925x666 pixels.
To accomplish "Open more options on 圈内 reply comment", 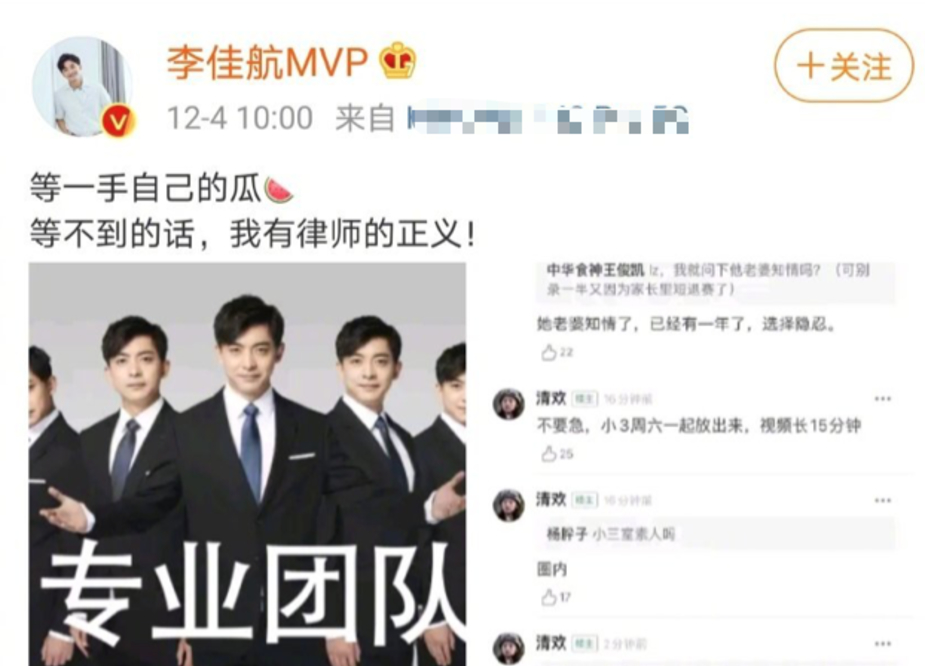I will (x=883, y=501).
